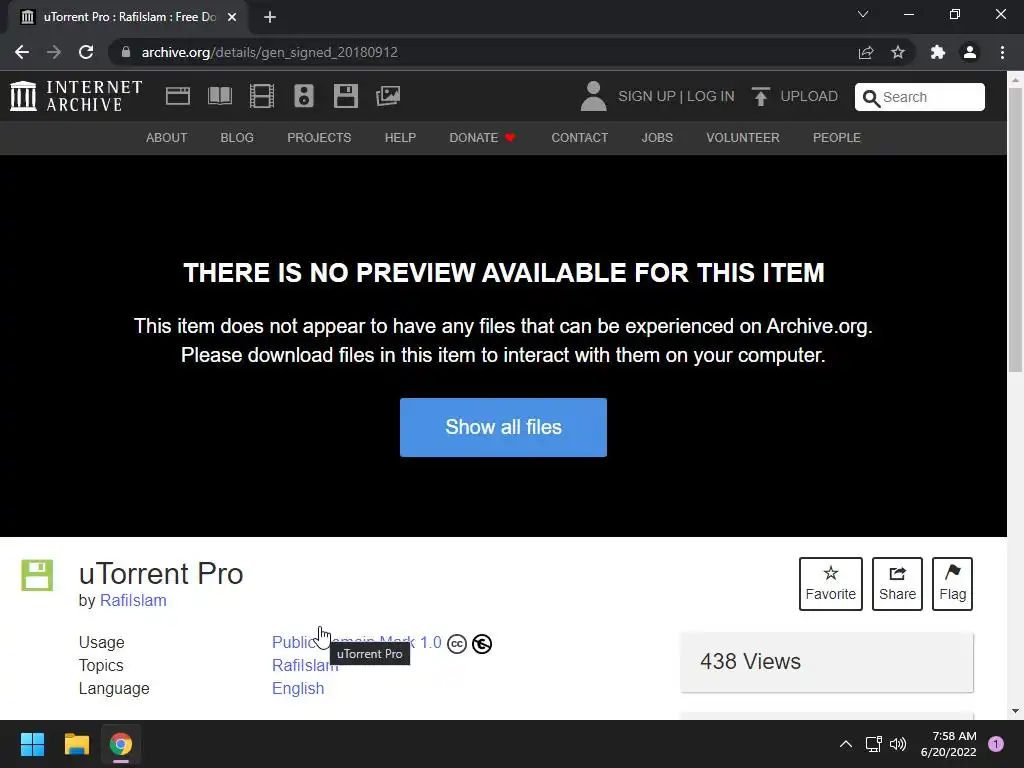Click the scrollbar down arrow

coord(1016,711)
